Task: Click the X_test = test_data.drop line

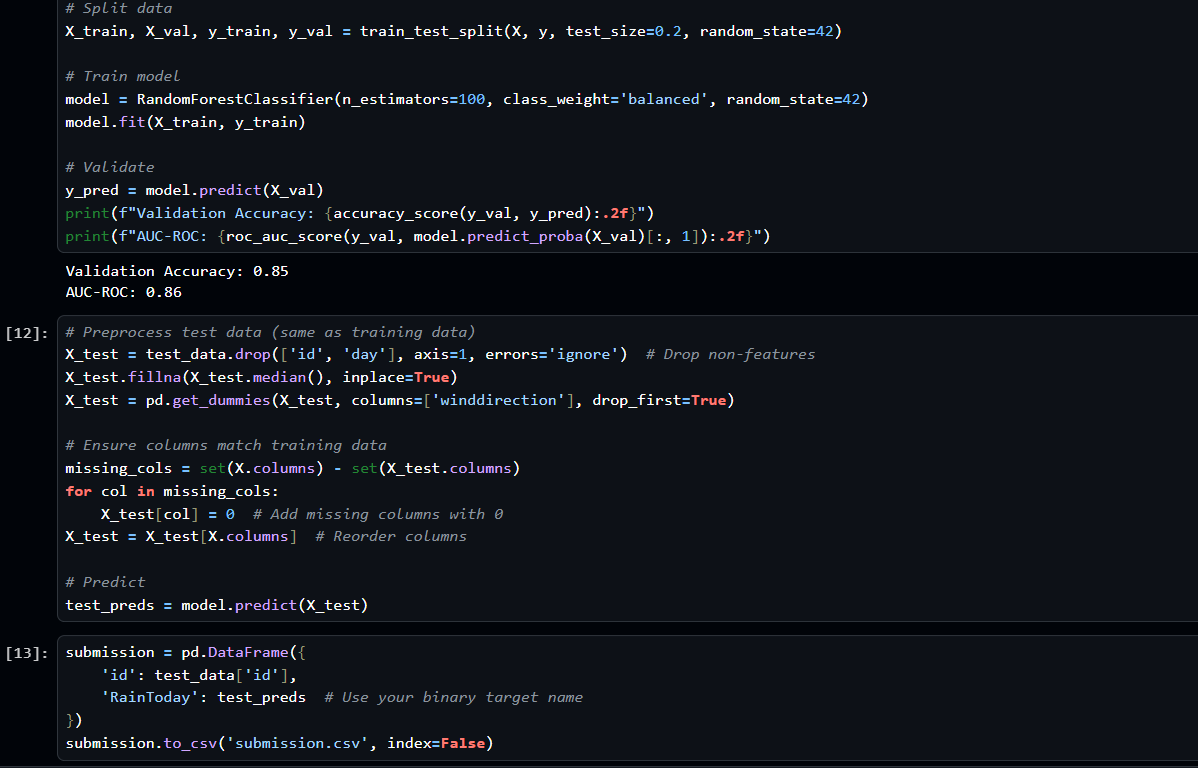Action: [346, 355]
